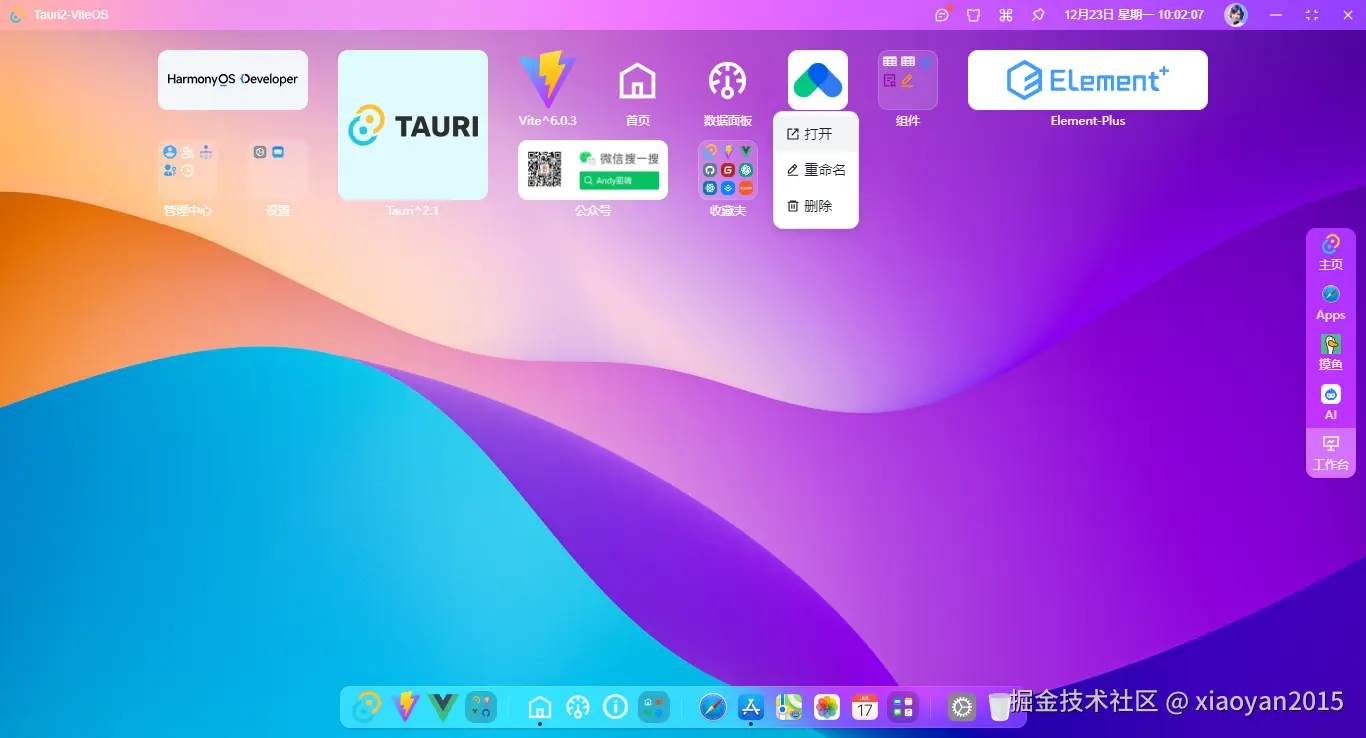1366x738 pixels.
Task: Choose 打开 in the context menu
Action: pos(816,134)
